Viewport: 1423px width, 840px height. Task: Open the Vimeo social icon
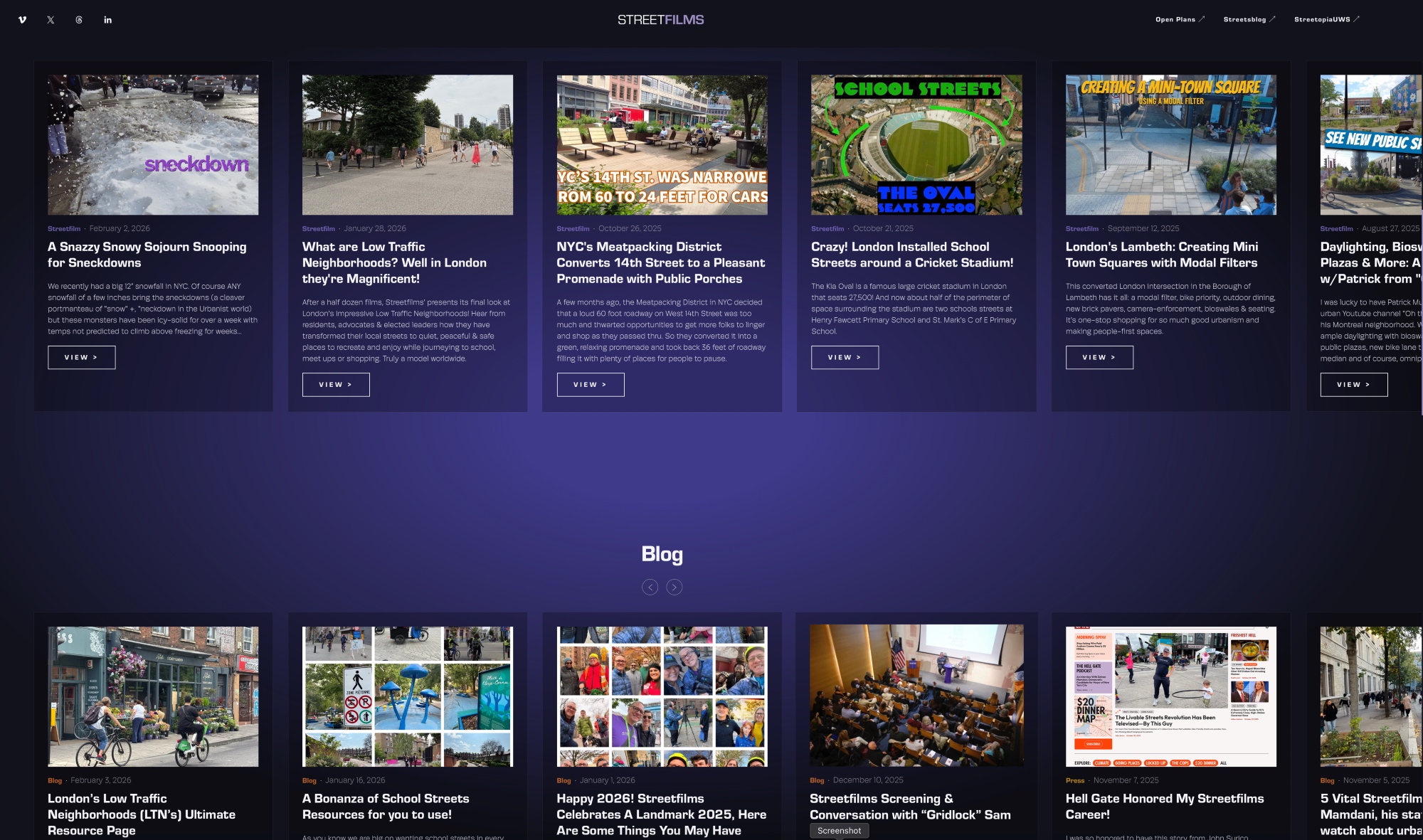23,20
